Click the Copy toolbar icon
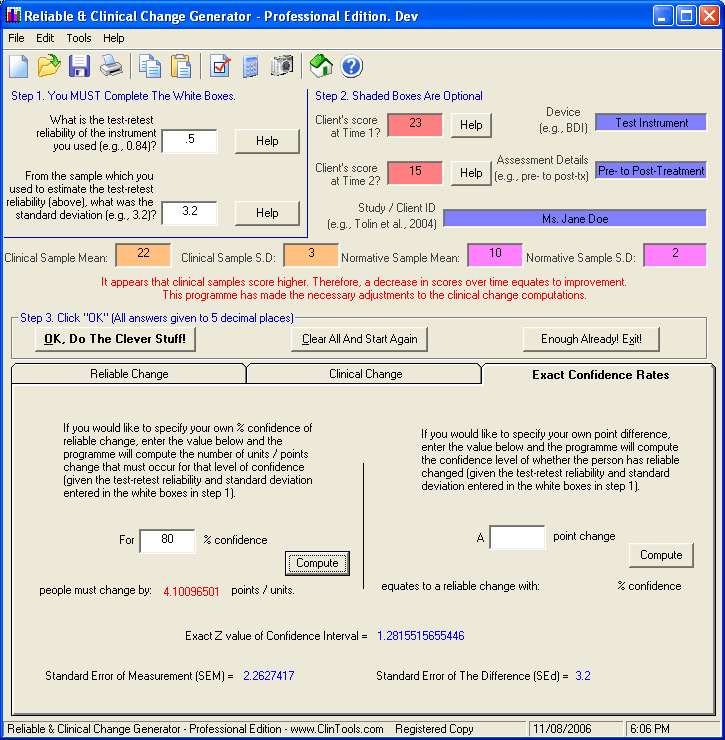The image size is (725, 740). 150,67
